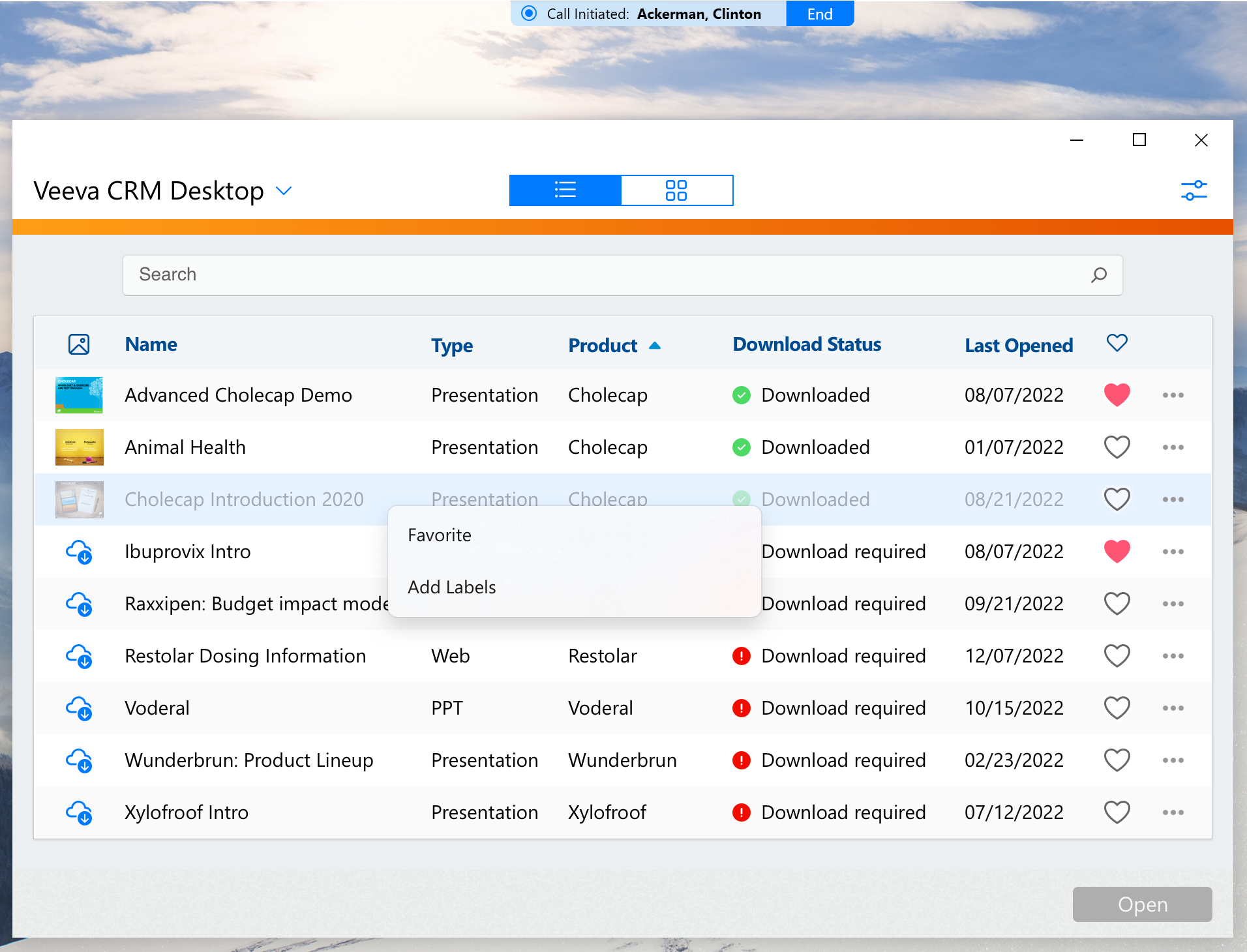Open three-dot menu for Xylofroof Intro

[x=1173, y=812]
